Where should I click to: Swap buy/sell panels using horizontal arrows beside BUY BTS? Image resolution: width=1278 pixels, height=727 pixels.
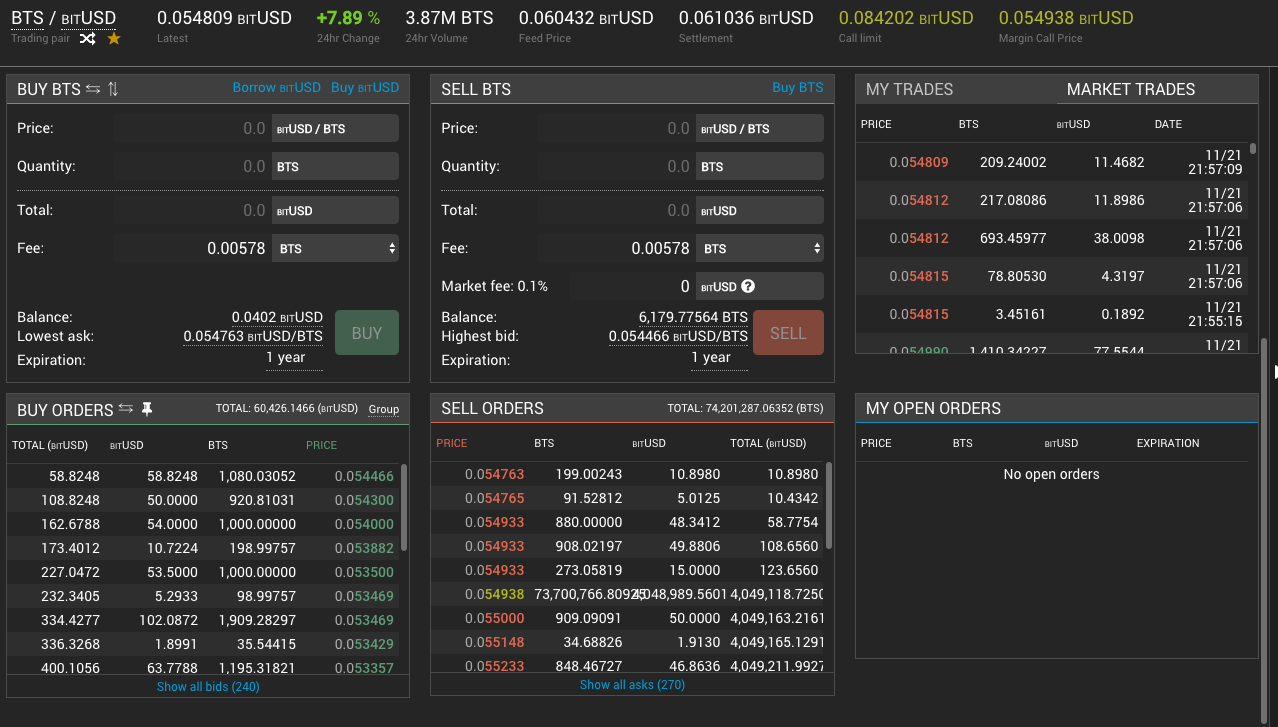click(93, 89)
